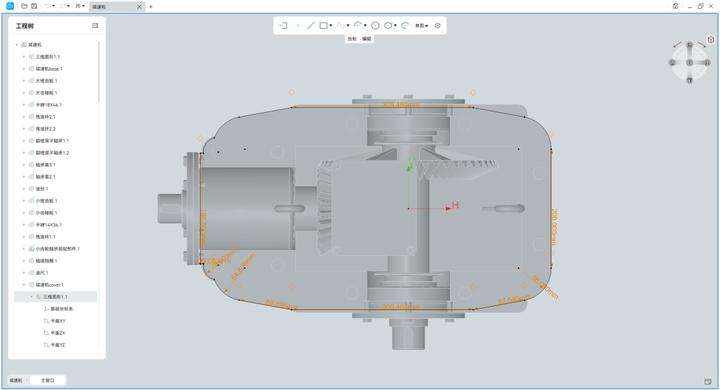
Task: Select the 甩油环2.2 tree item
Action: pos(45,129)
